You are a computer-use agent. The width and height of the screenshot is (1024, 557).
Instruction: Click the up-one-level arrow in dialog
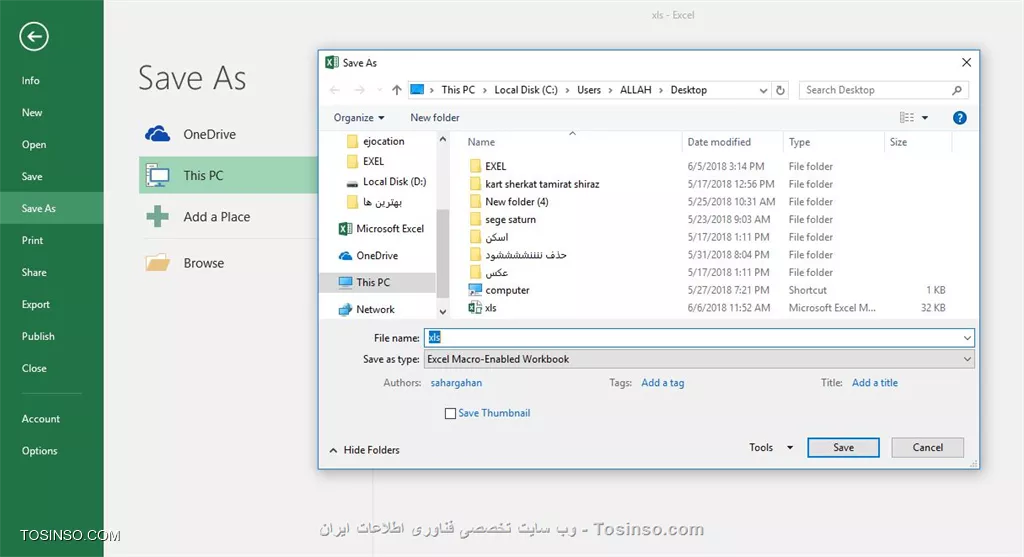pos(396,90)
